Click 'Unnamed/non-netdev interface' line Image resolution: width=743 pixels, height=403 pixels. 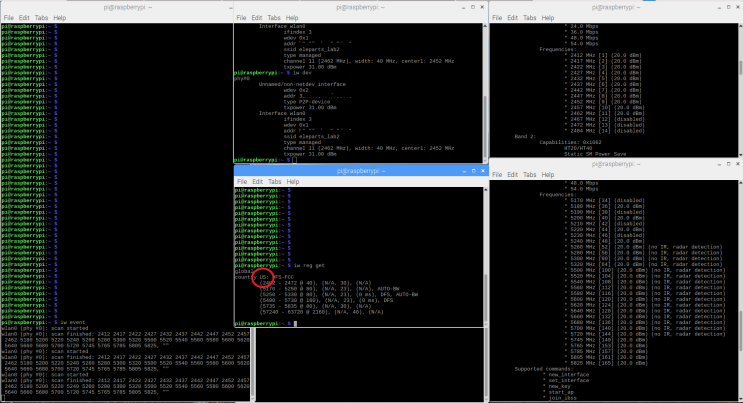[x=302, y=84]
